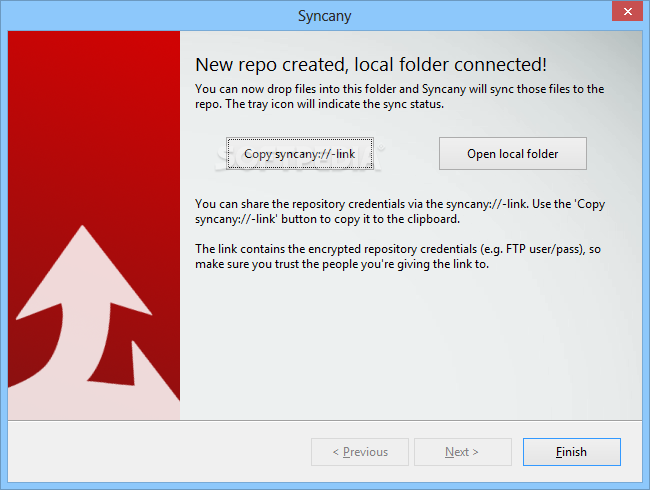Click text 'The tray icon will indicate the sync status'

pyautogui.click(x=335, y=104)
